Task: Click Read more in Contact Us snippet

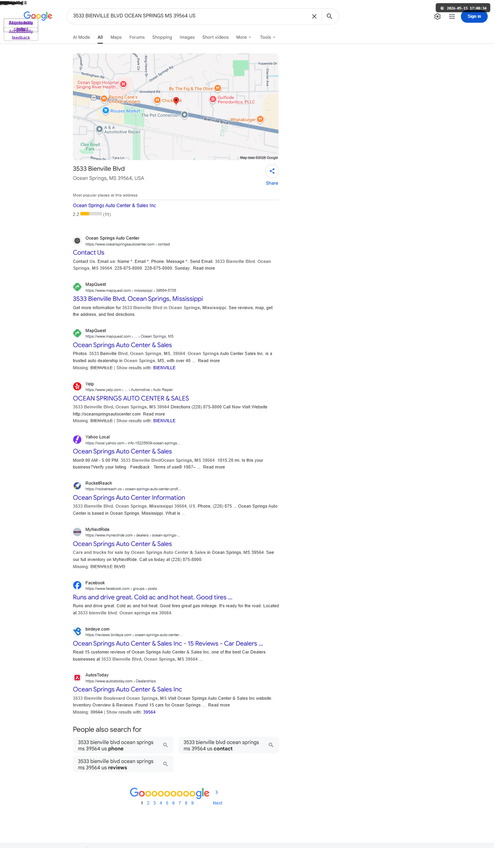Action: click(204, 268)
